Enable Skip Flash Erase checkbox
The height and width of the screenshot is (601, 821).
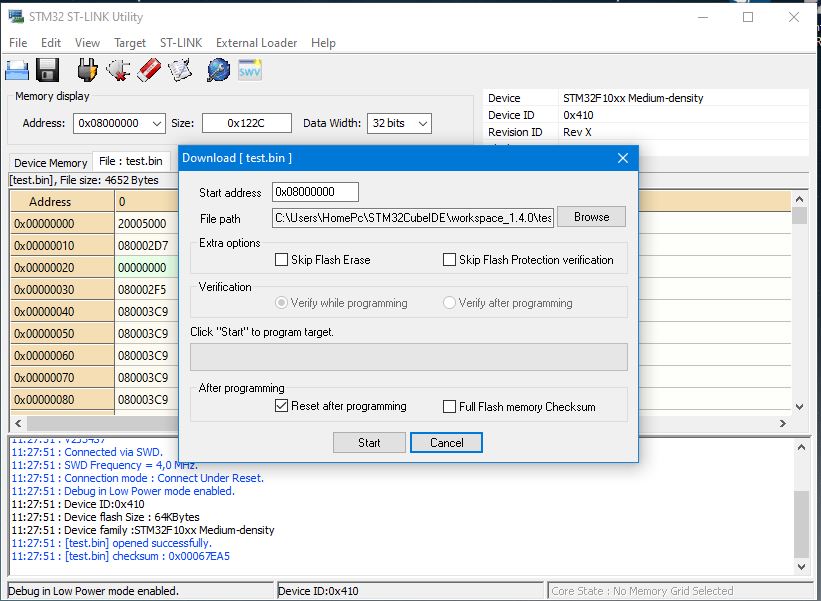coord(281,260)
